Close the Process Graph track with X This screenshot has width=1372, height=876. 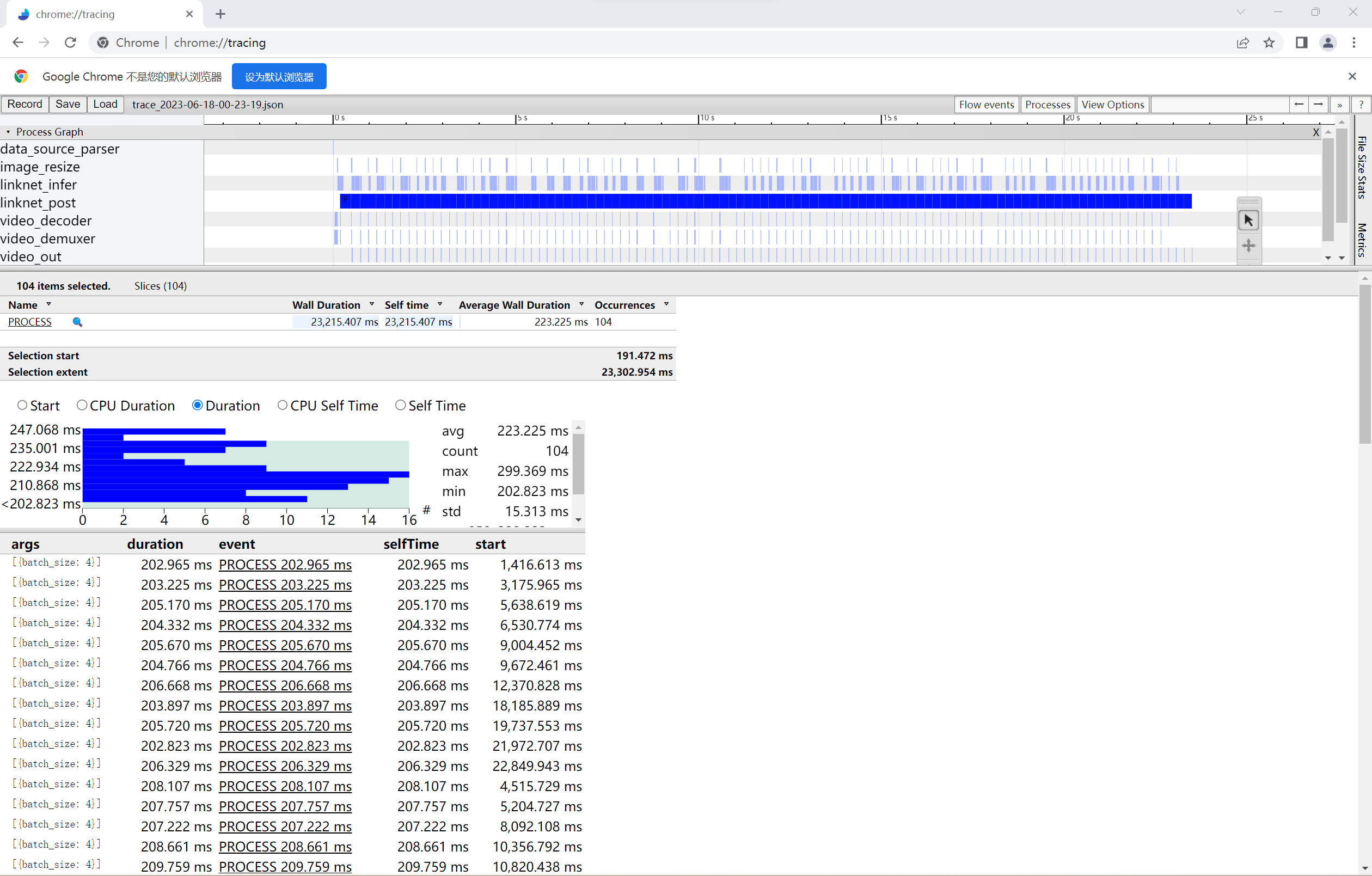[1315, 132]
